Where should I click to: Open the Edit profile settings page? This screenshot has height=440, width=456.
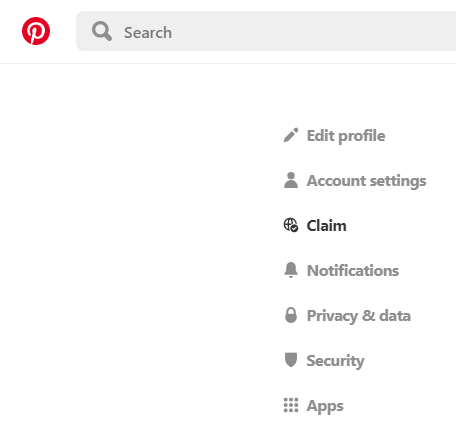click(x=346, y=136)
